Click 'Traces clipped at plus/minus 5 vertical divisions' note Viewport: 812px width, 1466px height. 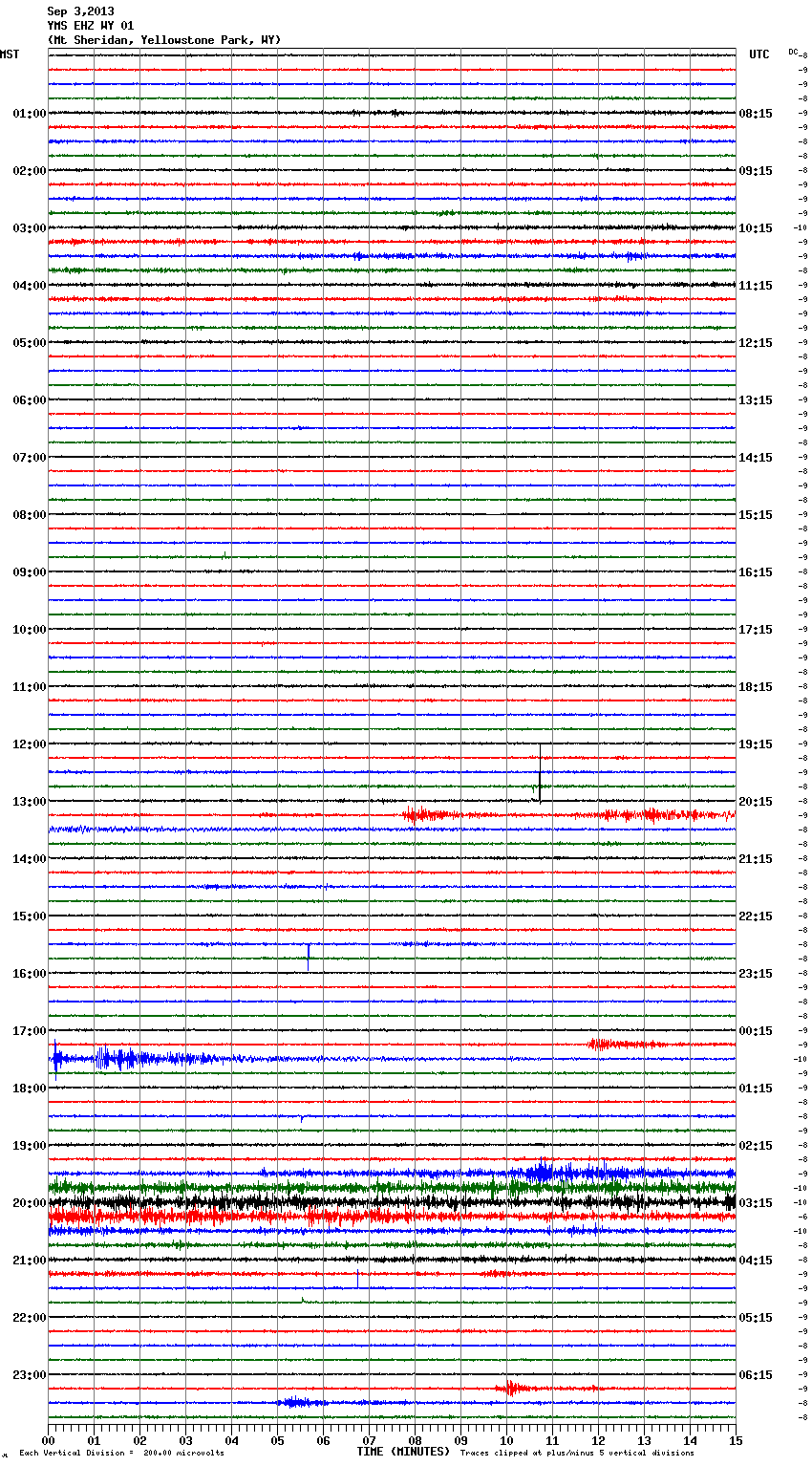(x=577, y=1454)
